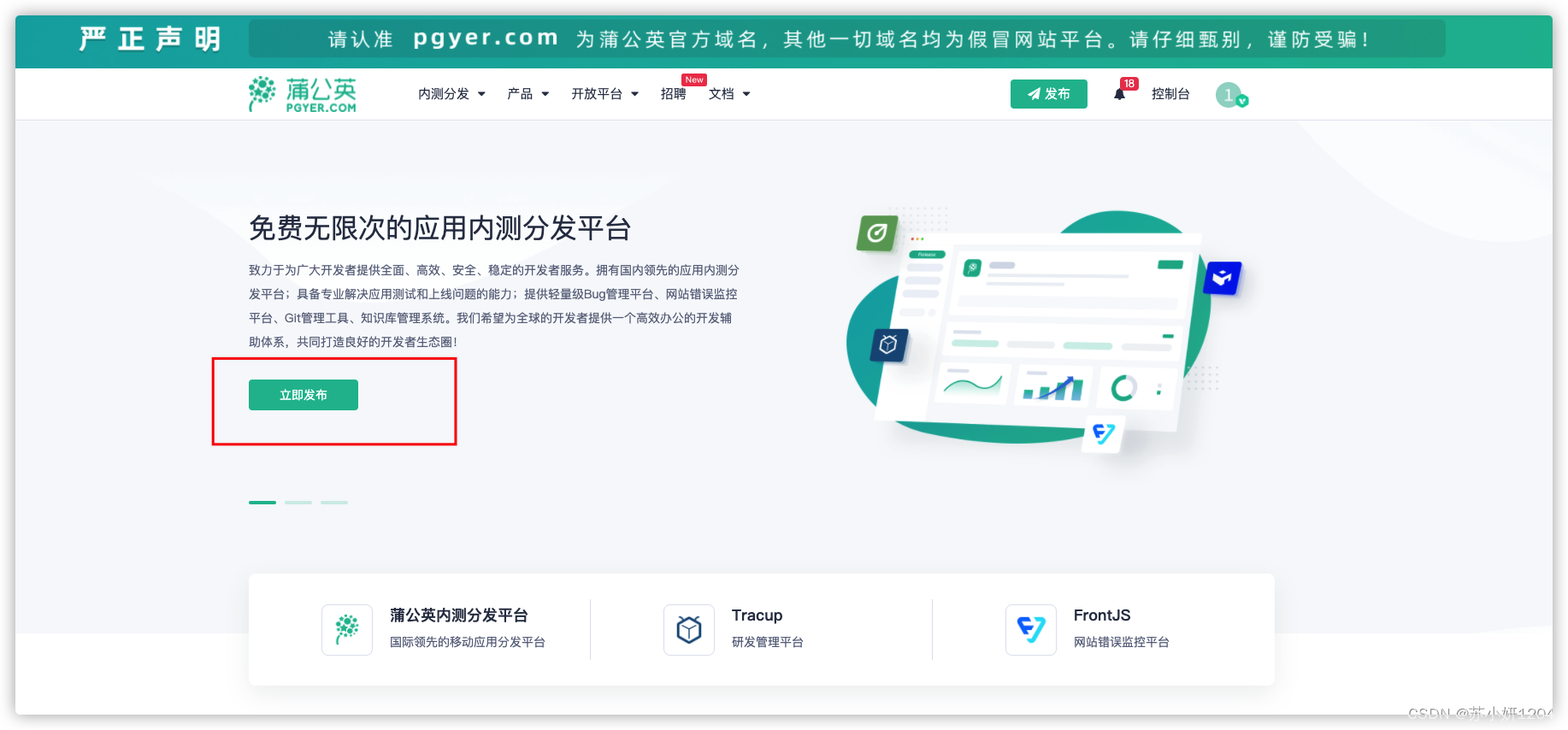This screenshot has width=1568, height=730.
Task: Click the 免费无限次的应用内测分发平台 headline
Action: pyautogui.click(x=440, y=228)
